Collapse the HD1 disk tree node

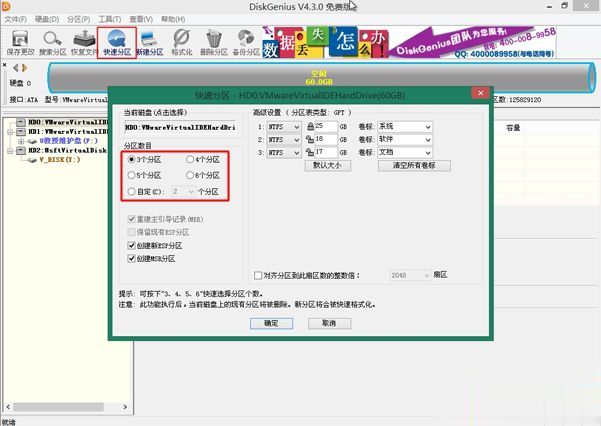pos(10,132)
